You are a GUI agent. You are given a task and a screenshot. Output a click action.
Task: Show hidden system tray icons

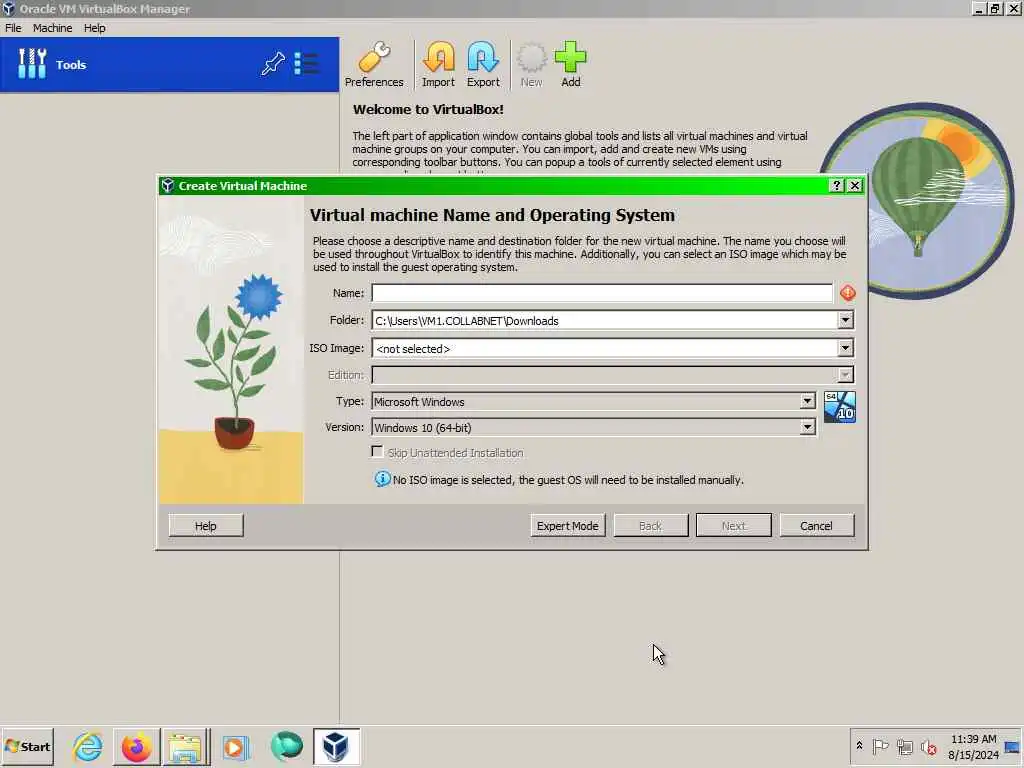(859, 746)
